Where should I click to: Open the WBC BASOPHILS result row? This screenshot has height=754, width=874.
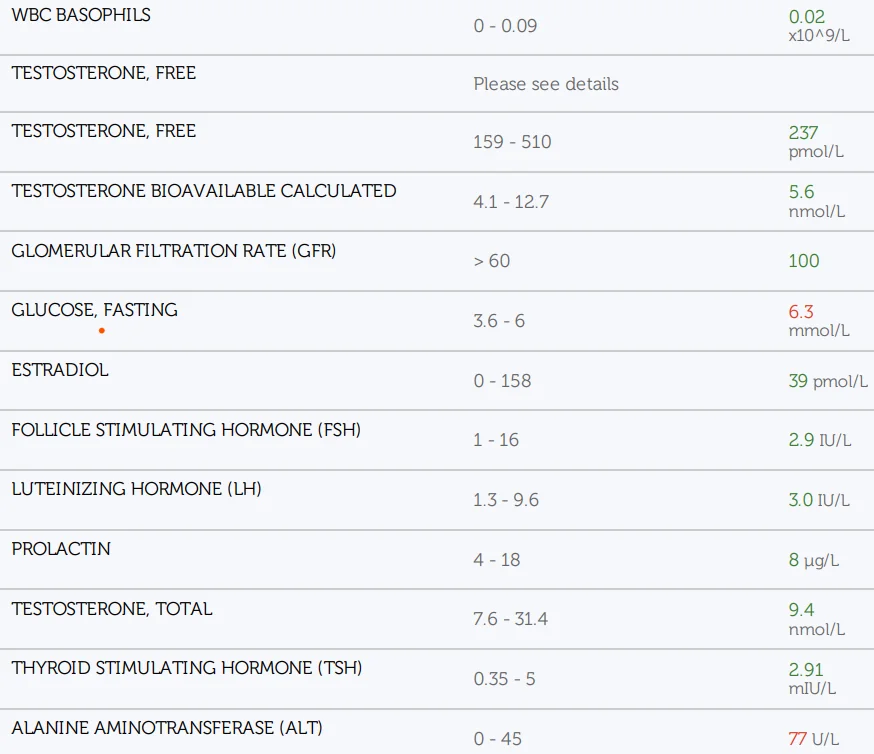pyautogui.click(x=79, y=15)
